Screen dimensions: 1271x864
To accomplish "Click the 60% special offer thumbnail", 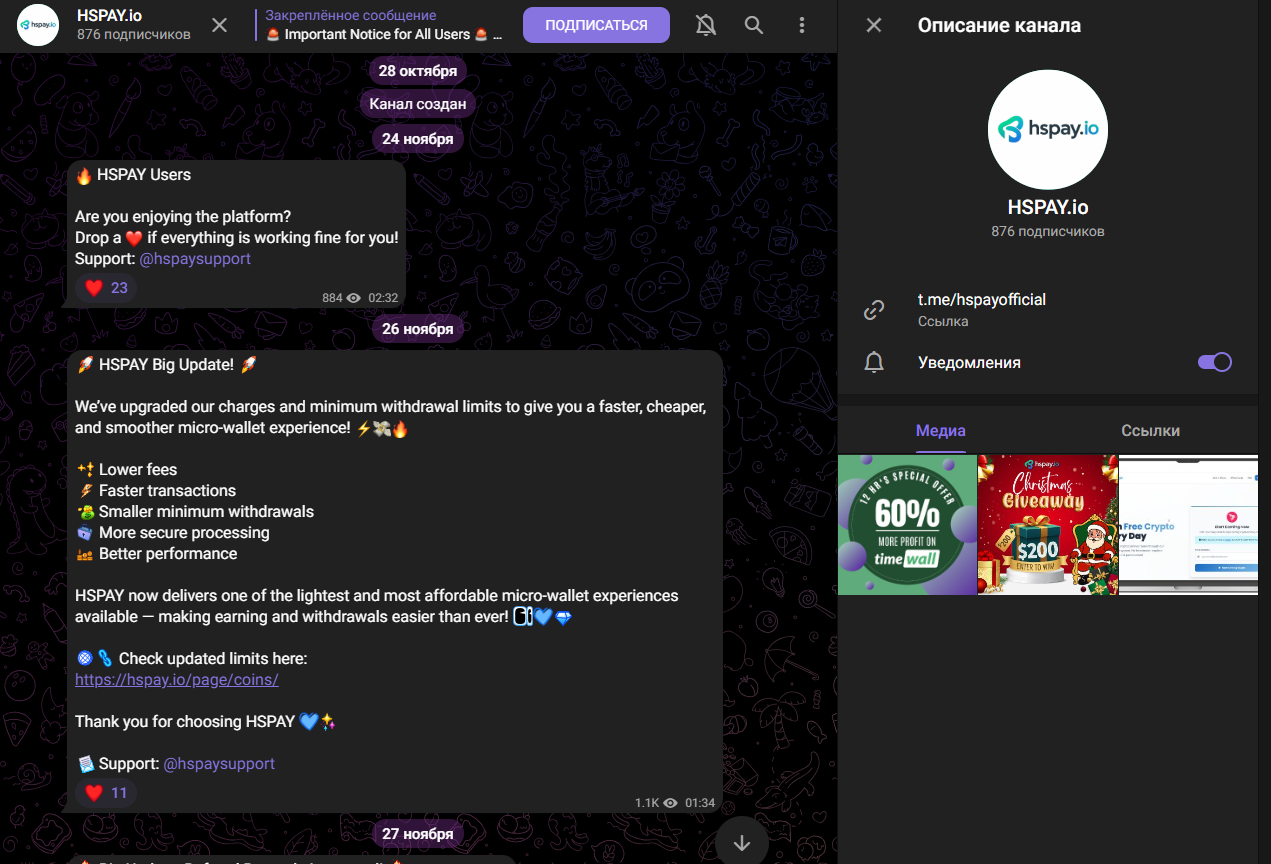I will coord(906,525).
